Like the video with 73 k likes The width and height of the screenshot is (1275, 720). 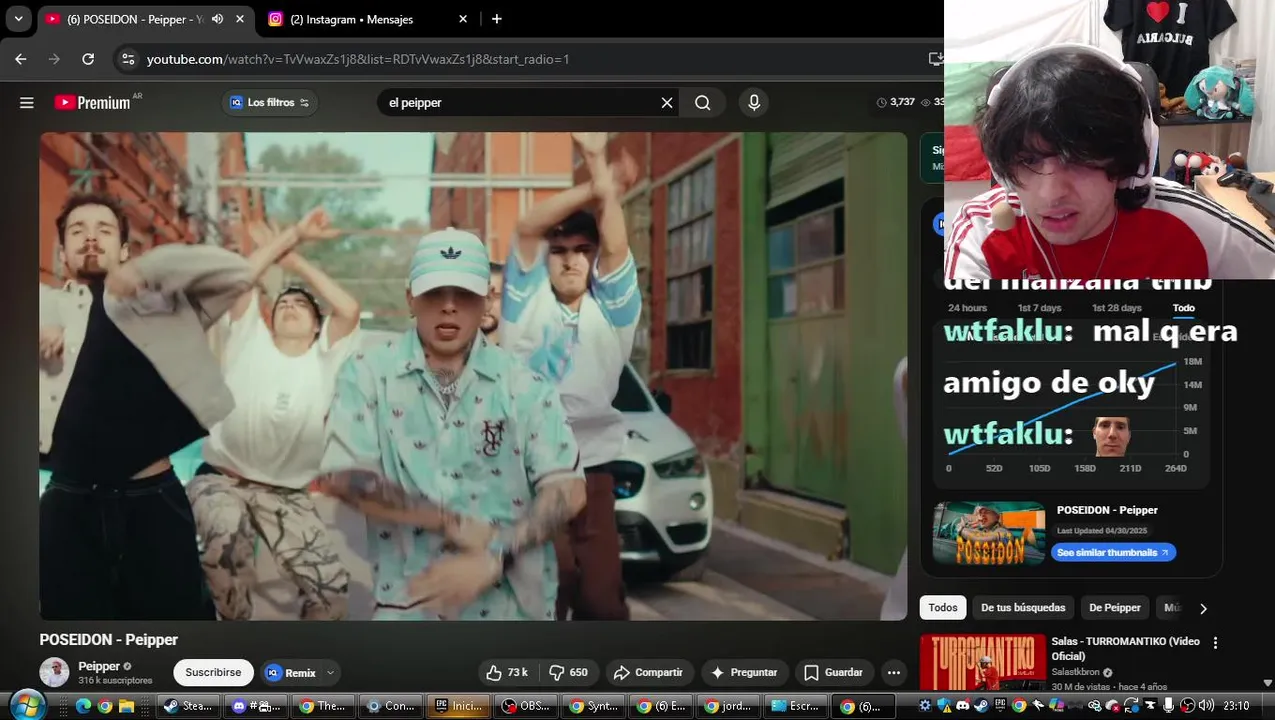point(507,672)
